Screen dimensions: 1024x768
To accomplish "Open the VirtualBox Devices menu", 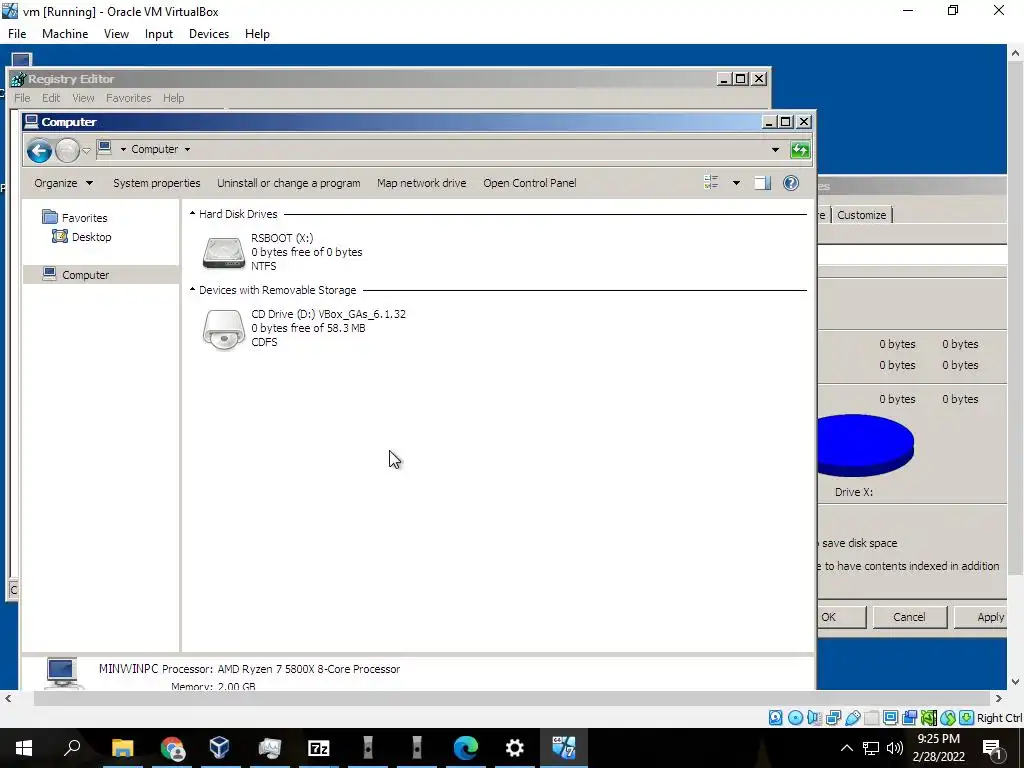I will click(209, 34).
